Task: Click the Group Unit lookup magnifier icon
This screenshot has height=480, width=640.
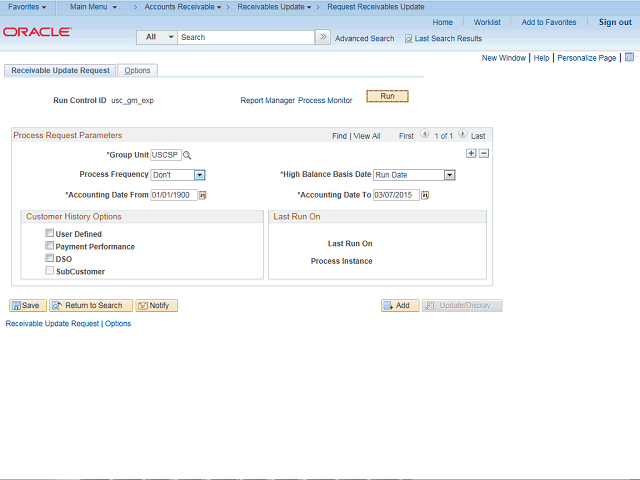Action: coord(187,155)
